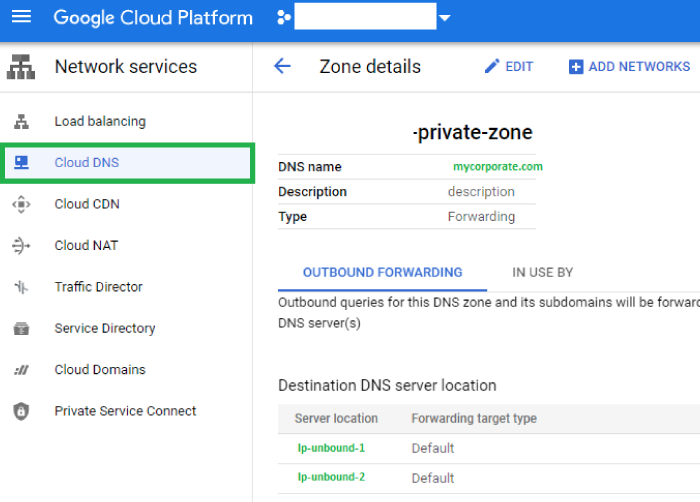Expand the project selector dropdown arrow
700x502 pixels.
pos(445,18)
